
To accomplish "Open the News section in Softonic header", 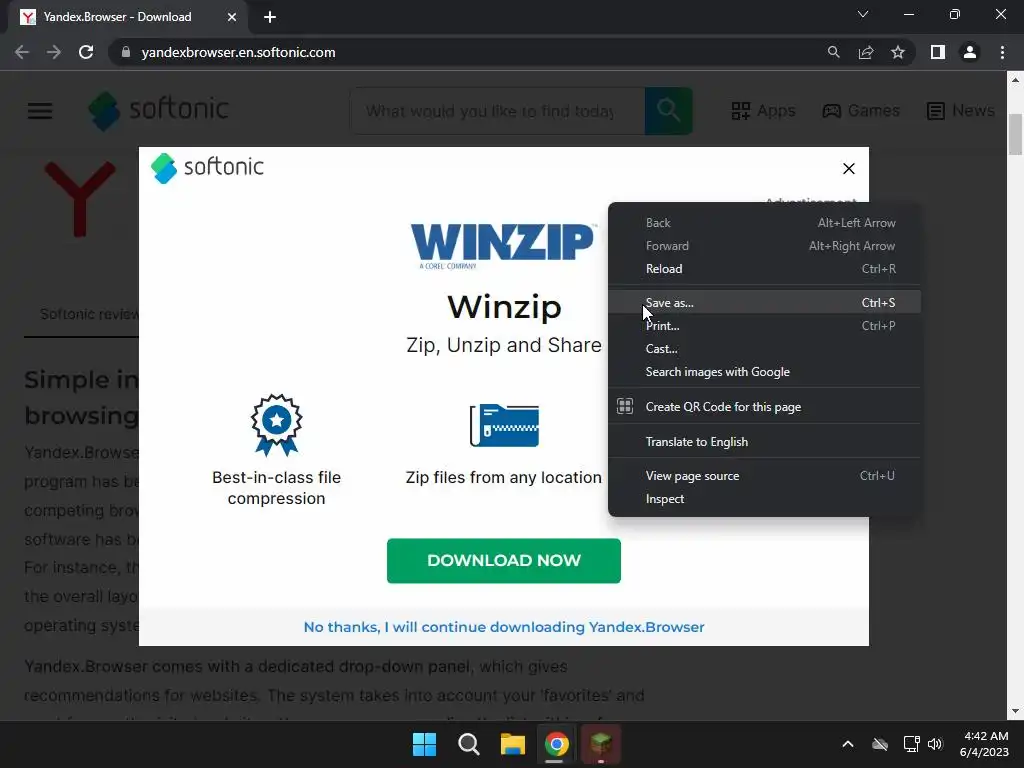I will point(961,111).
